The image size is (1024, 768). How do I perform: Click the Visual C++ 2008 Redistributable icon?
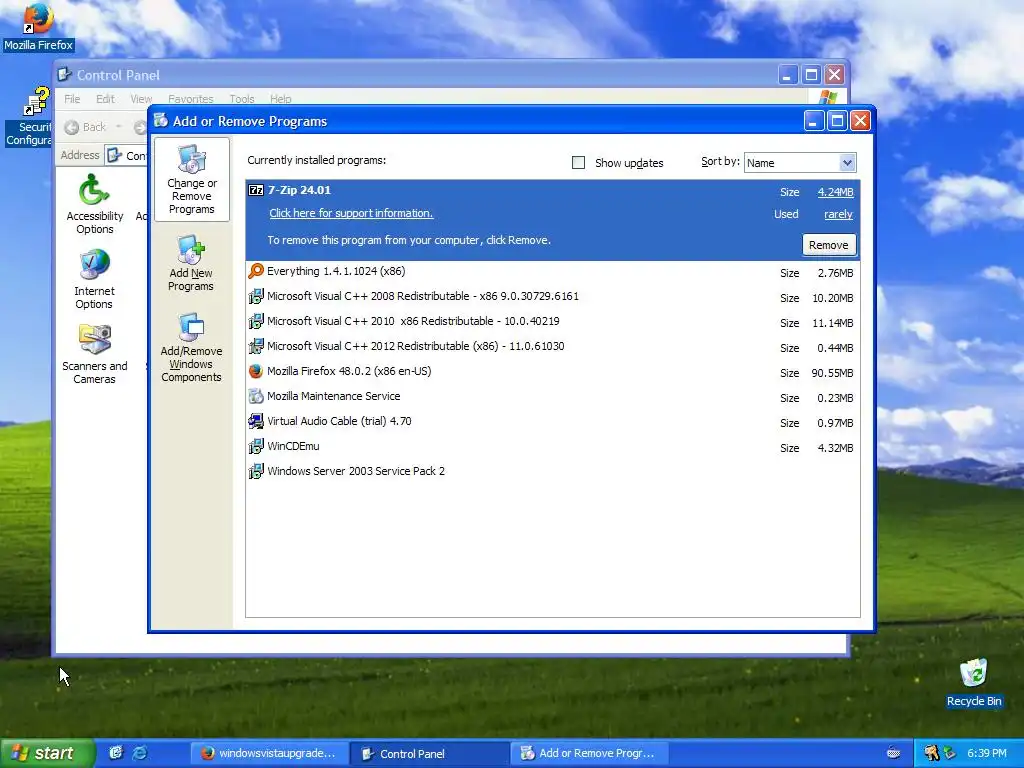(256, 296)
